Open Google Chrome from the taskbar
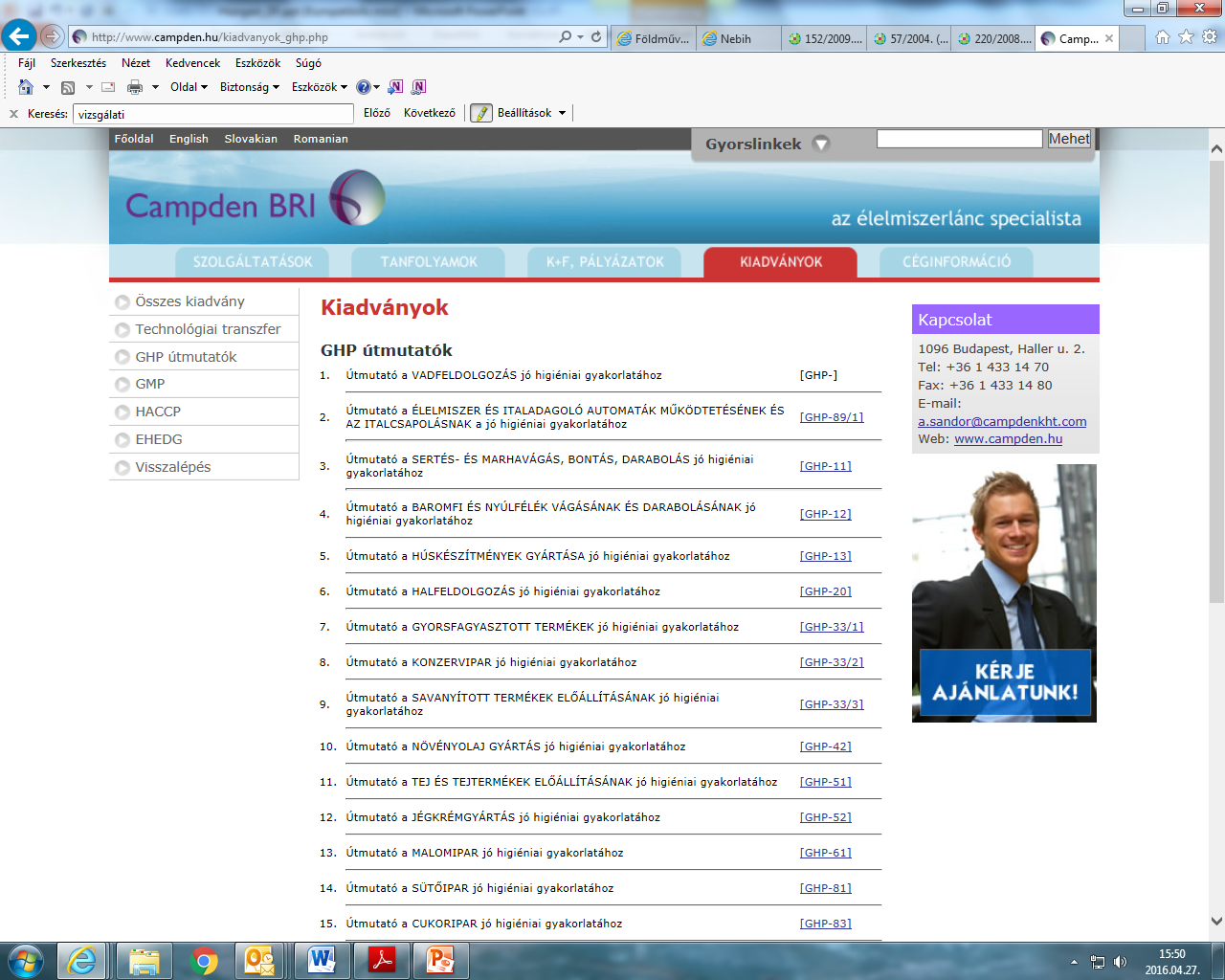This screenshot has height=980, width=1225. 203,960
